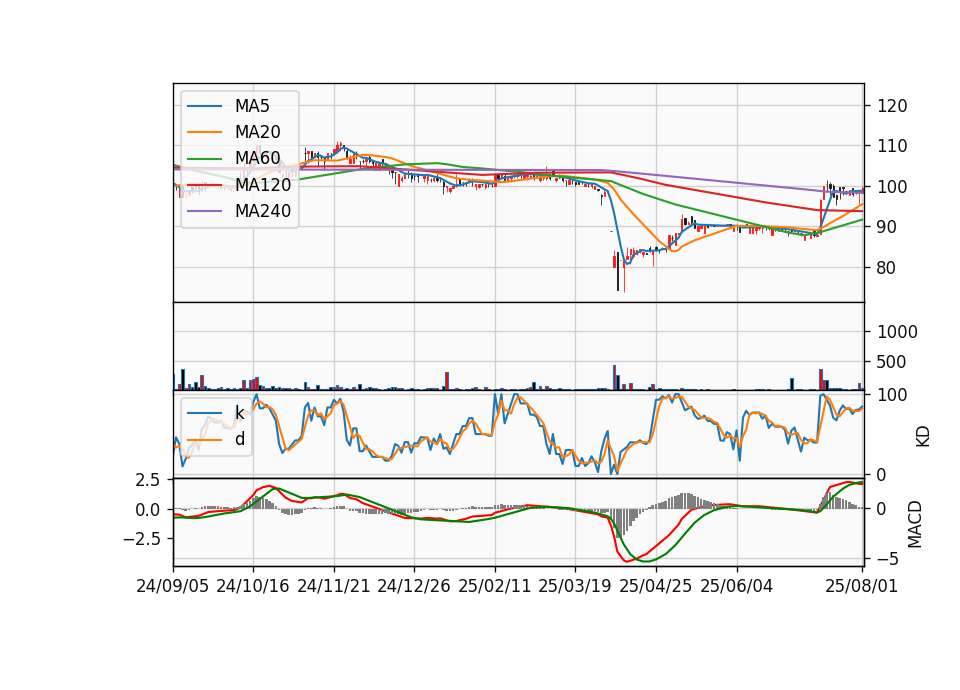Viewport: 960px width, 690px height.
Task: Click the 25/02/11 date label
Action: click(495, 586)
